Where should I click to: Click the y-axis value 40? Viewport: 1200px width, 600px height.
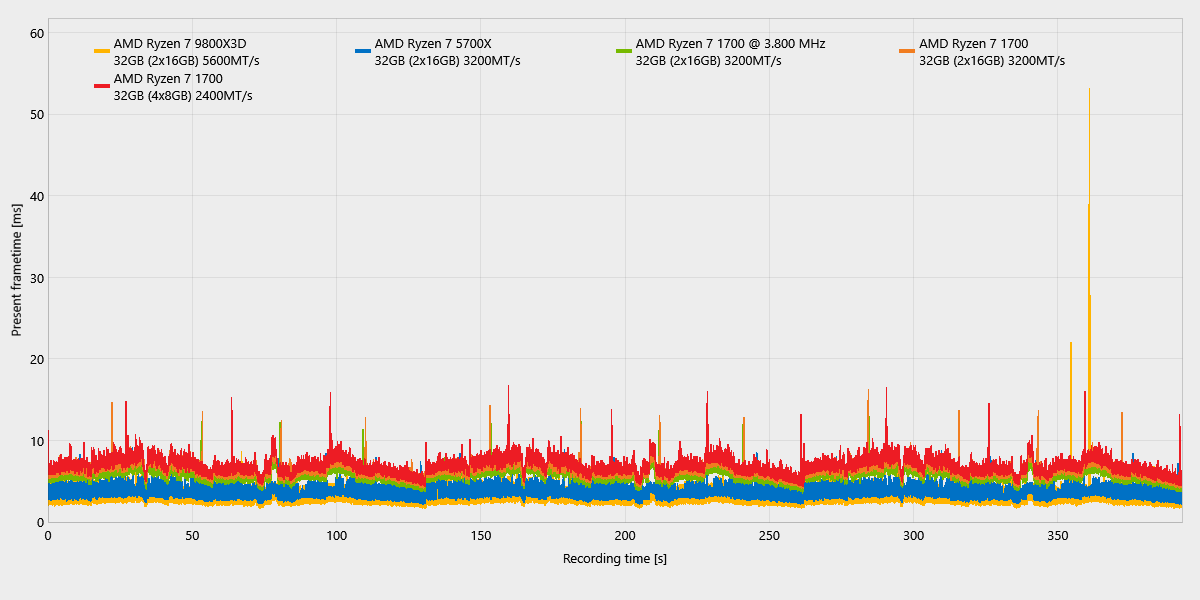37,196
